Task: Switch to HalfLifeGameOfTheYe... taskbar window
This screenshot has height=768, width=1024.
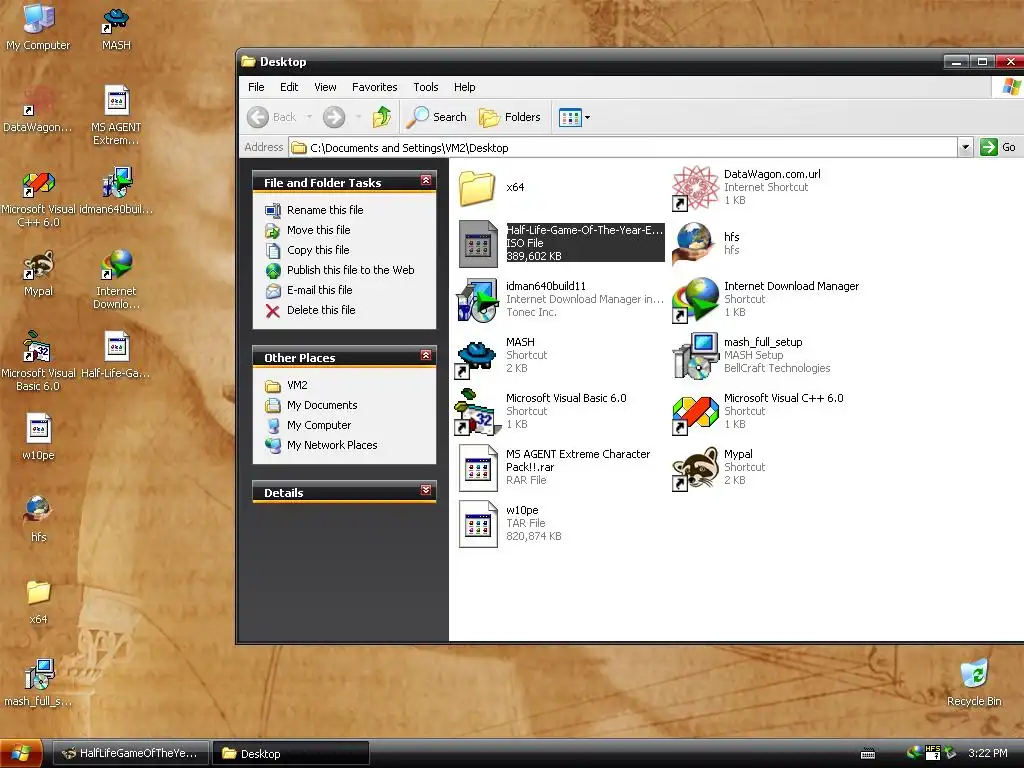Action: [x=130, y=754]
